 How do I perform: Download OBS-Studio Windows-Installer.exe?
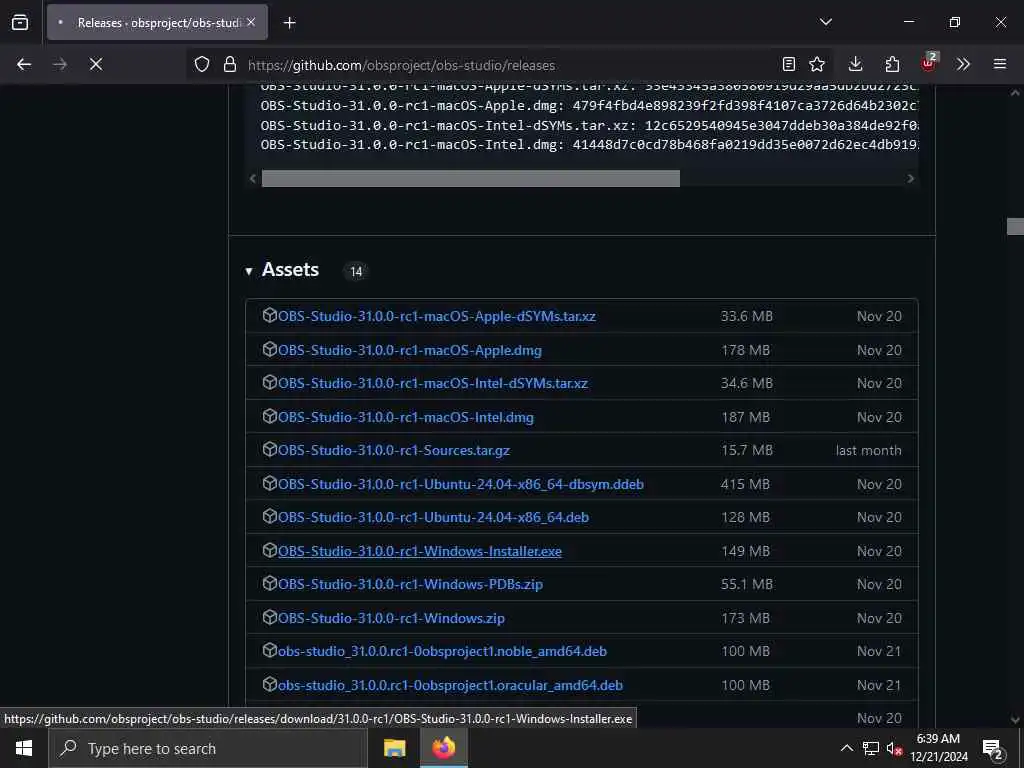coord(419,551)
